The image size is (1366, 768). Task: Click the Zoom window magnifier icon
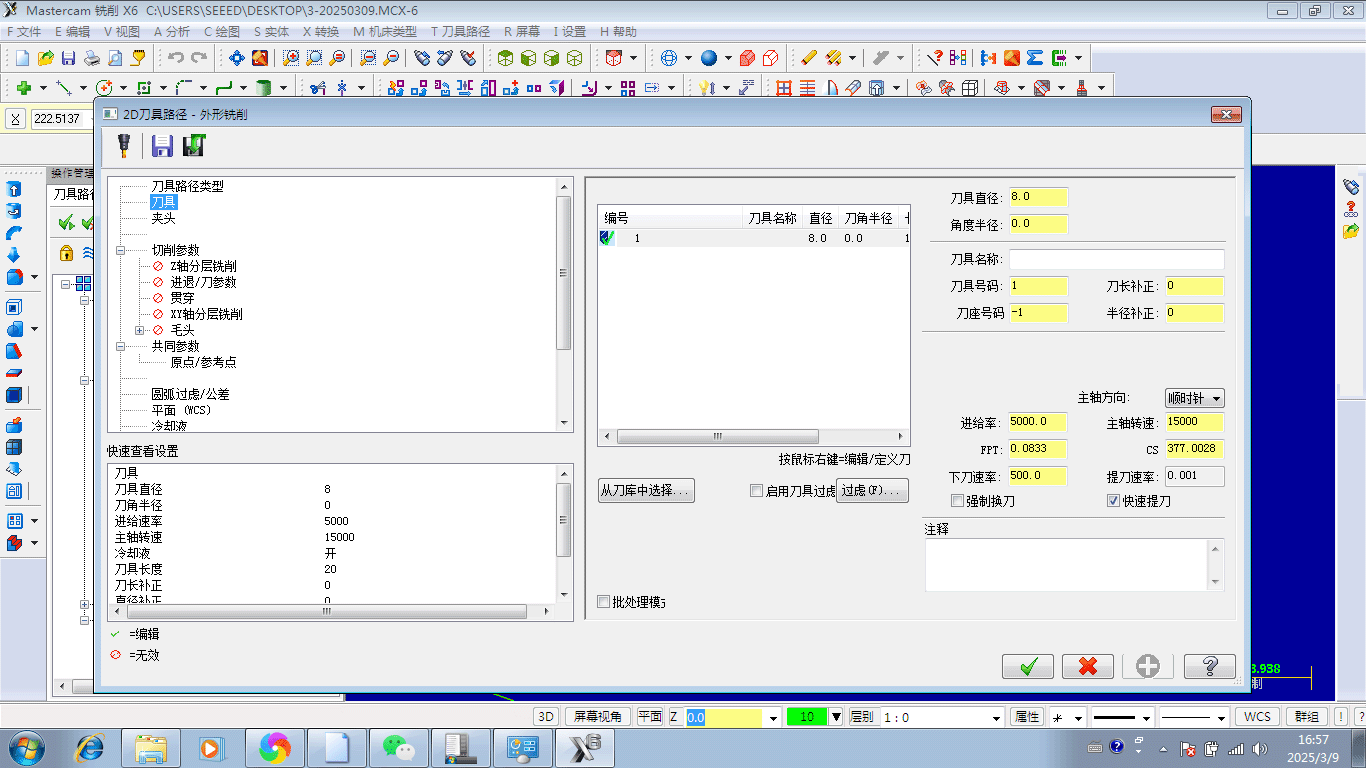[291, 58]
